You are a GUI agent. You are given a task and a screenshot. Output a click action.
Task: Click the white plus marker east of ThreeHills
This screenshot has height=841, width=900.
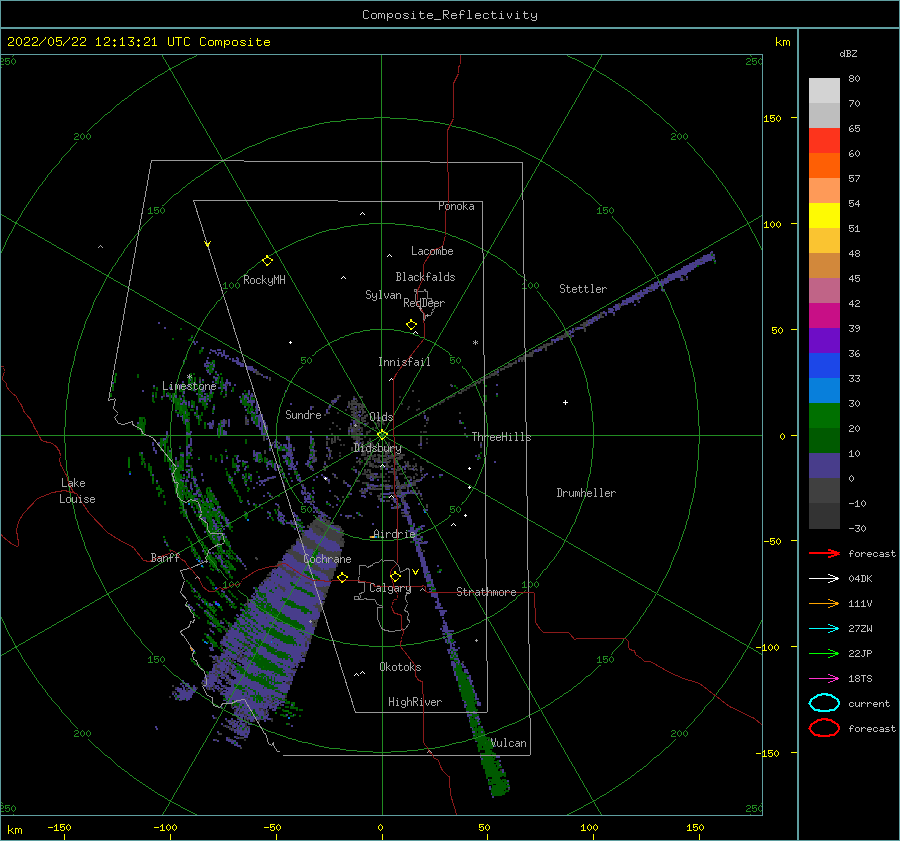[565, 402]
